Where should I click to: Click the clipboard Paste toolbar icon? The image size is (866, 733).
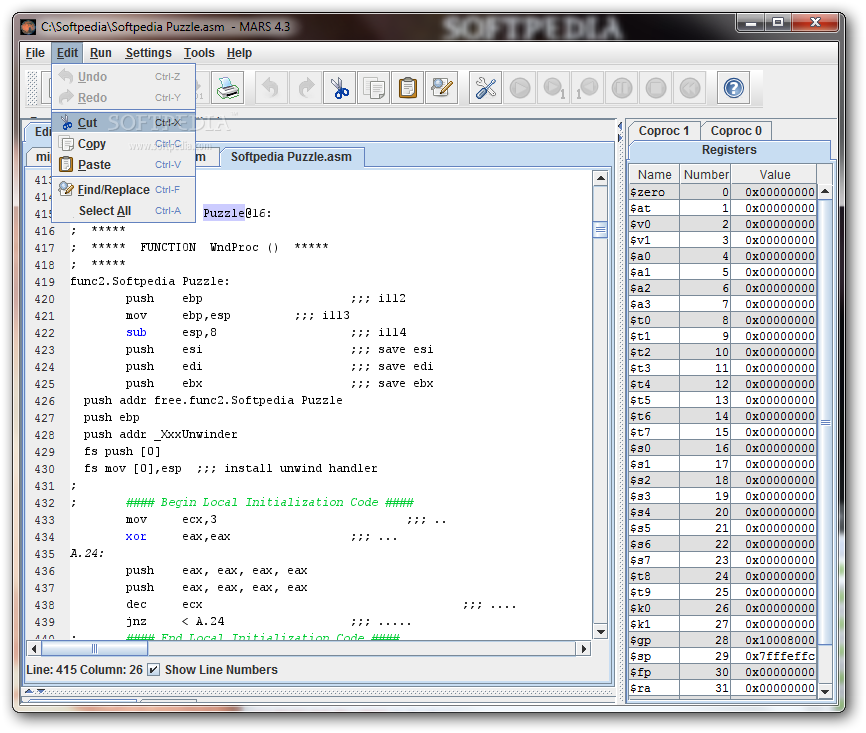pos(408,88)
